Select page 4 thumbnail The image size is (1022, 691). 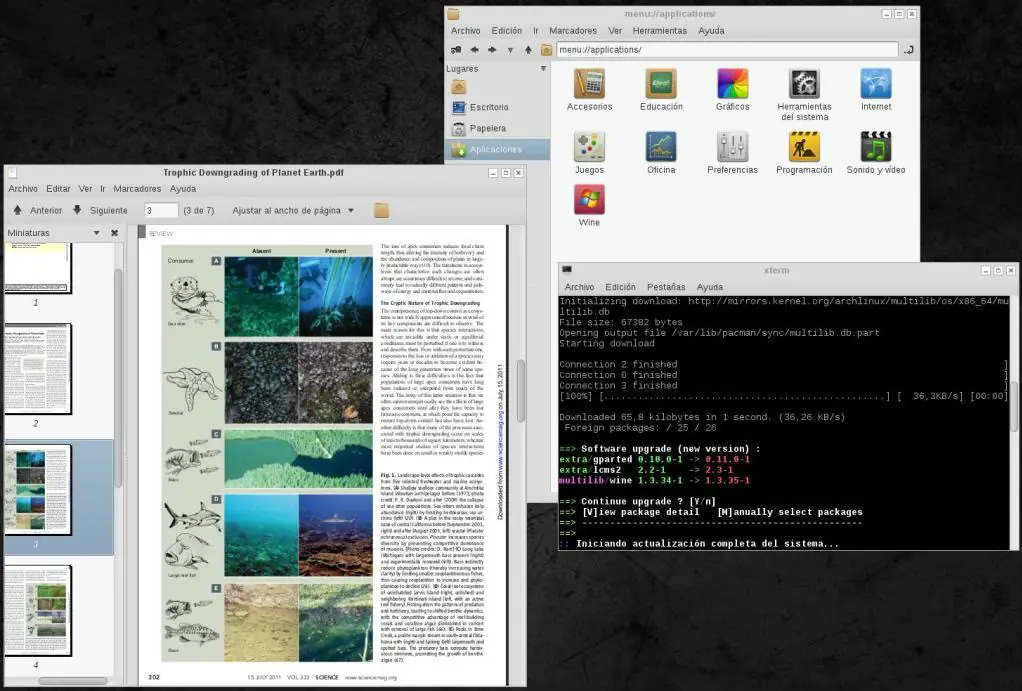(37, 611)
